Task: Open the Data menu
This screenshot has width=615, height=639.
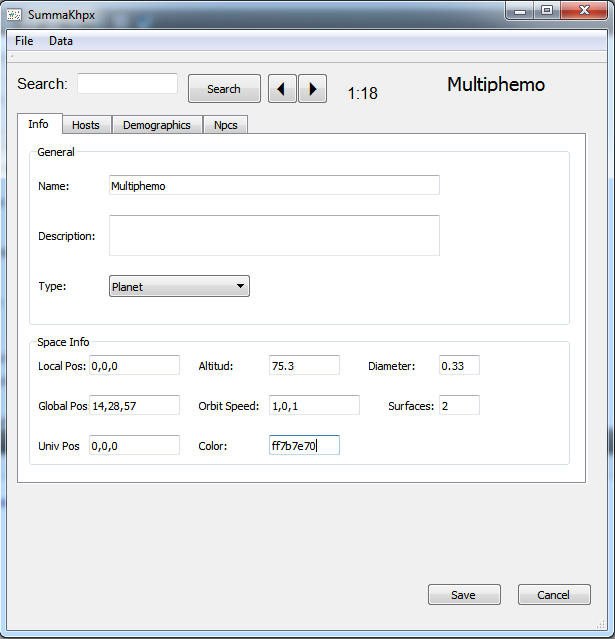Action: pyautogui.click(x=61, y=41)
